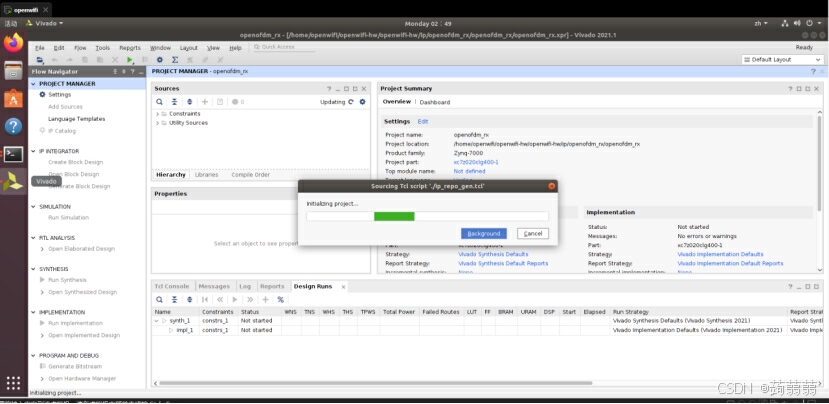829x404 pixels.
Task: Collapse all rows in Design Runs
Action: 174,299
